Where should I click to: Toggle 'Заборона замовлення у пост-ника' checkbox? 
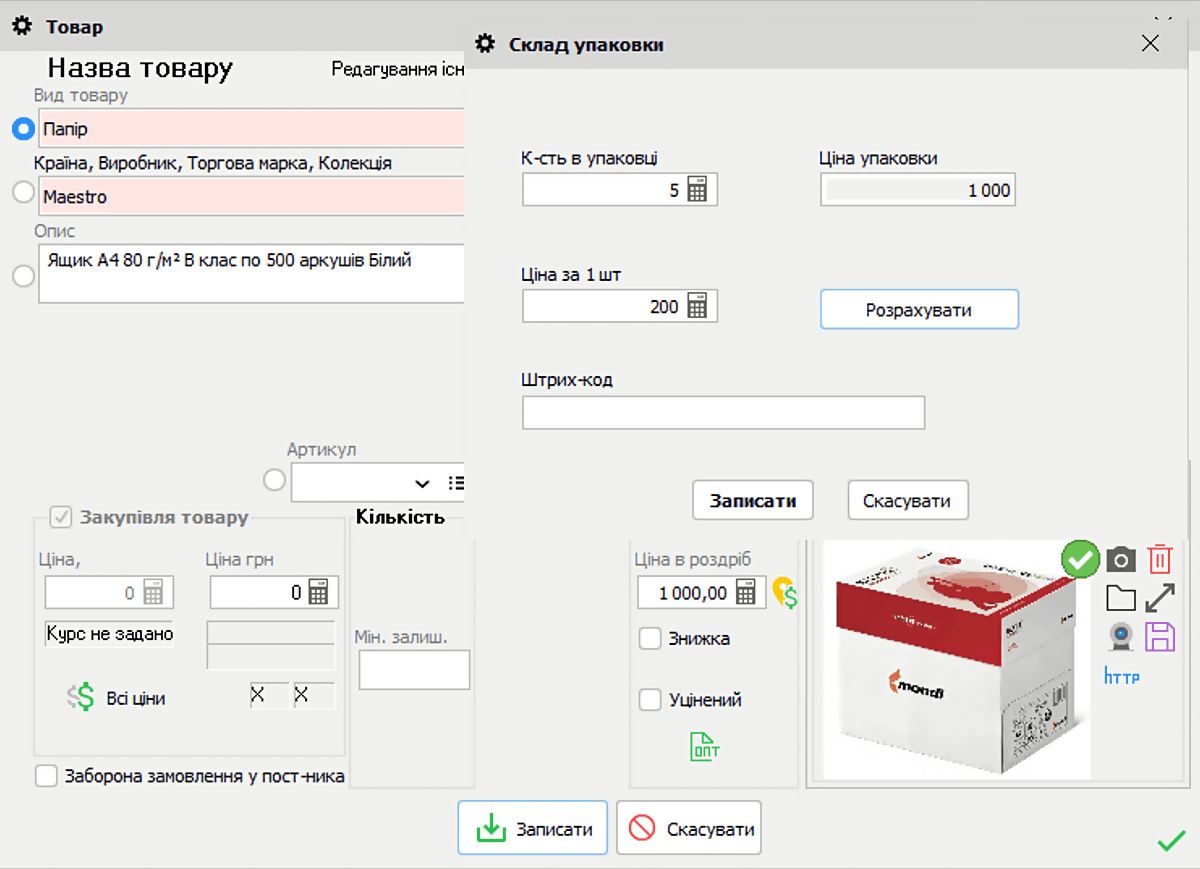[x=46, y=775]
